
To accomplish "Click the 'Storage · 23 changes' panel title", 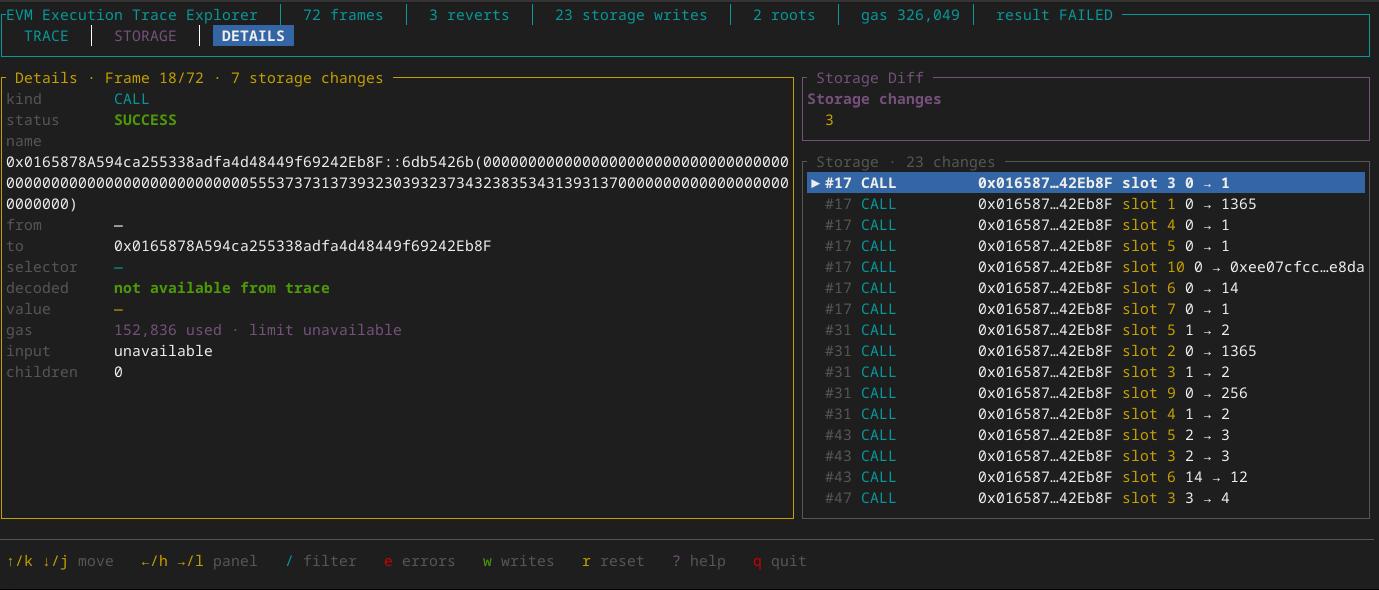I will (906, 162).
